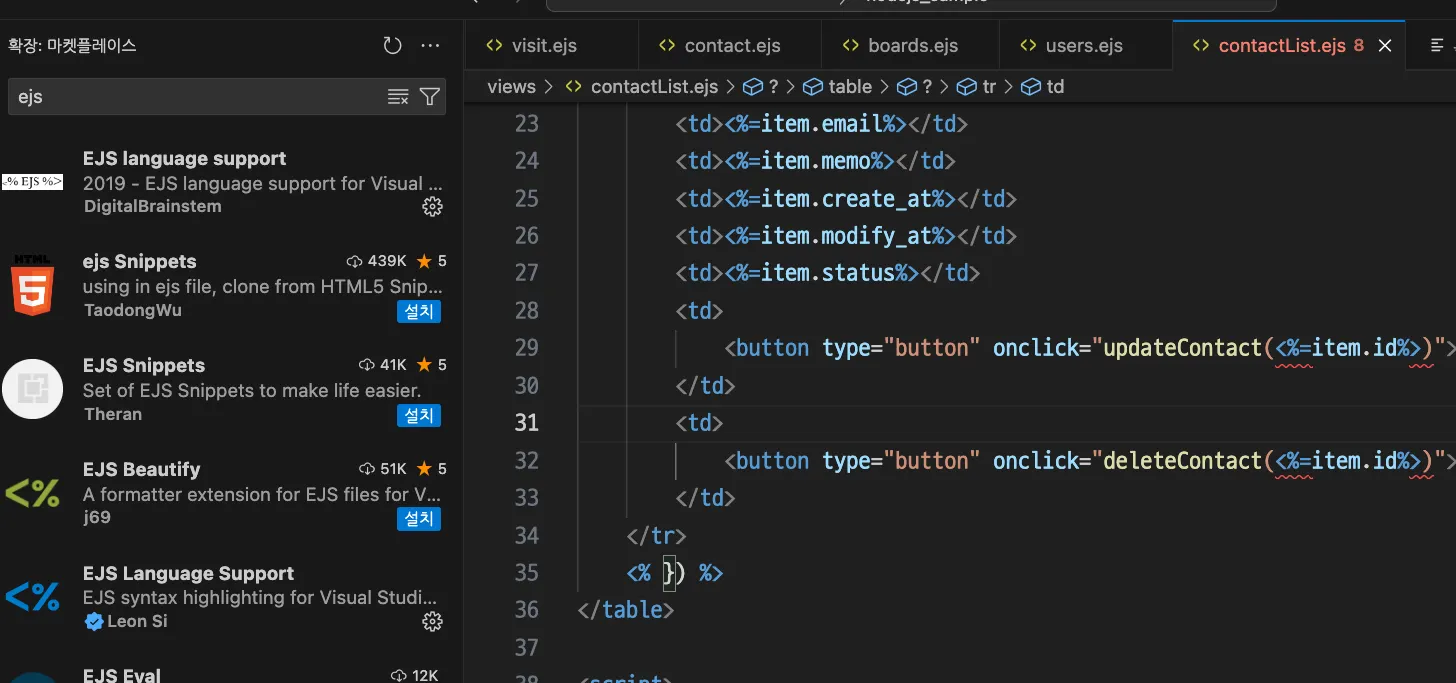Click the ejs extension search field
Screen dimensions: 1456x683
point(200,97)
